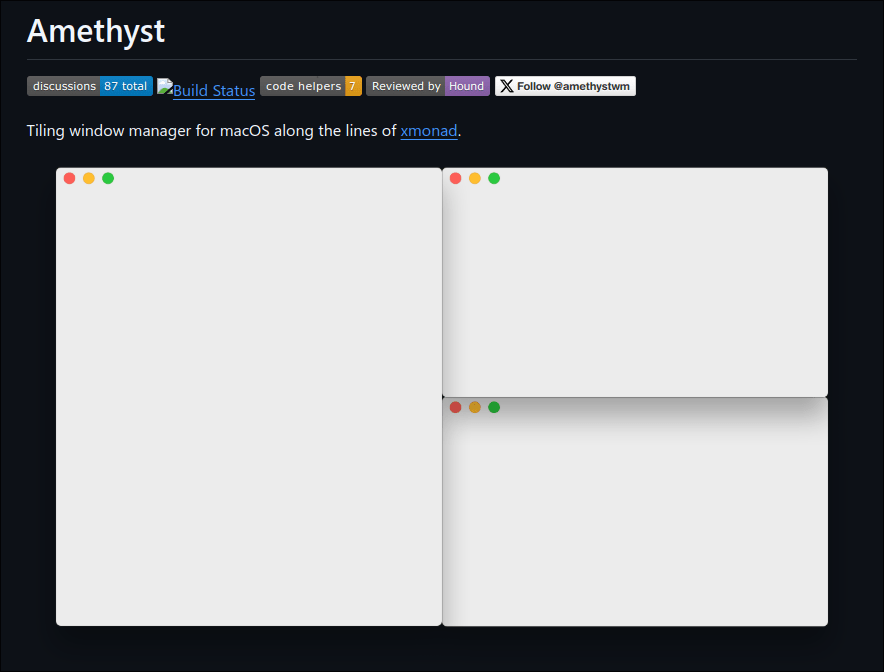Click the broken image icon beside Build Status
This screenshot has width=884, height=672.
coord(165,87)
